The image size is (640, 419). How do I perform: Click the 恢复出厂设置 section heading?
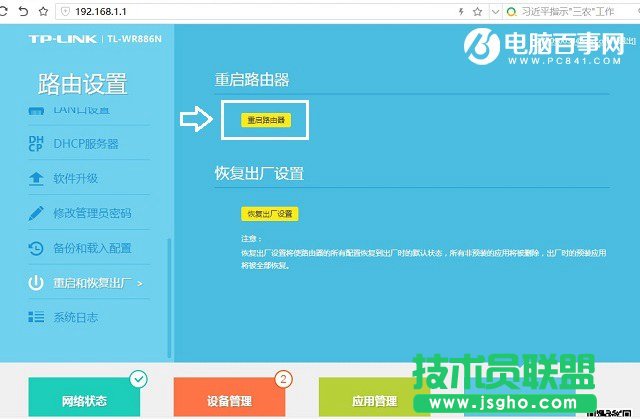click(x=259, y=173)
